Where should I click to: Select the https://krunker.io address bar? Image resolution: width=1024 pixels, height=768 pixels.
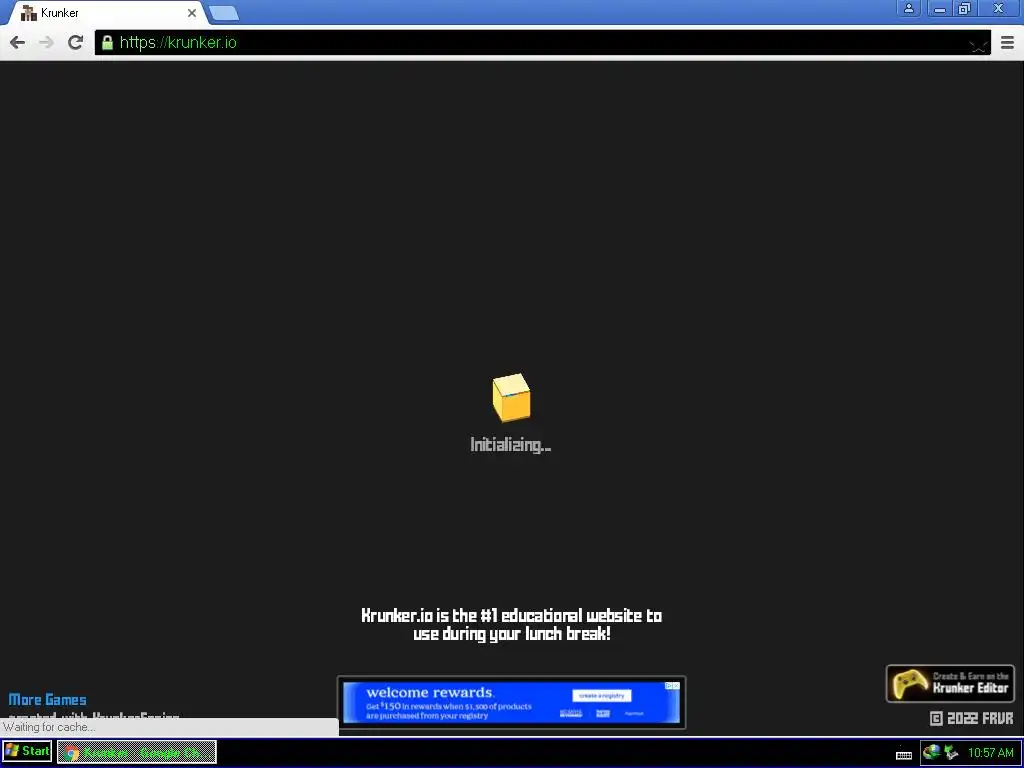click(x=542, y=43)
